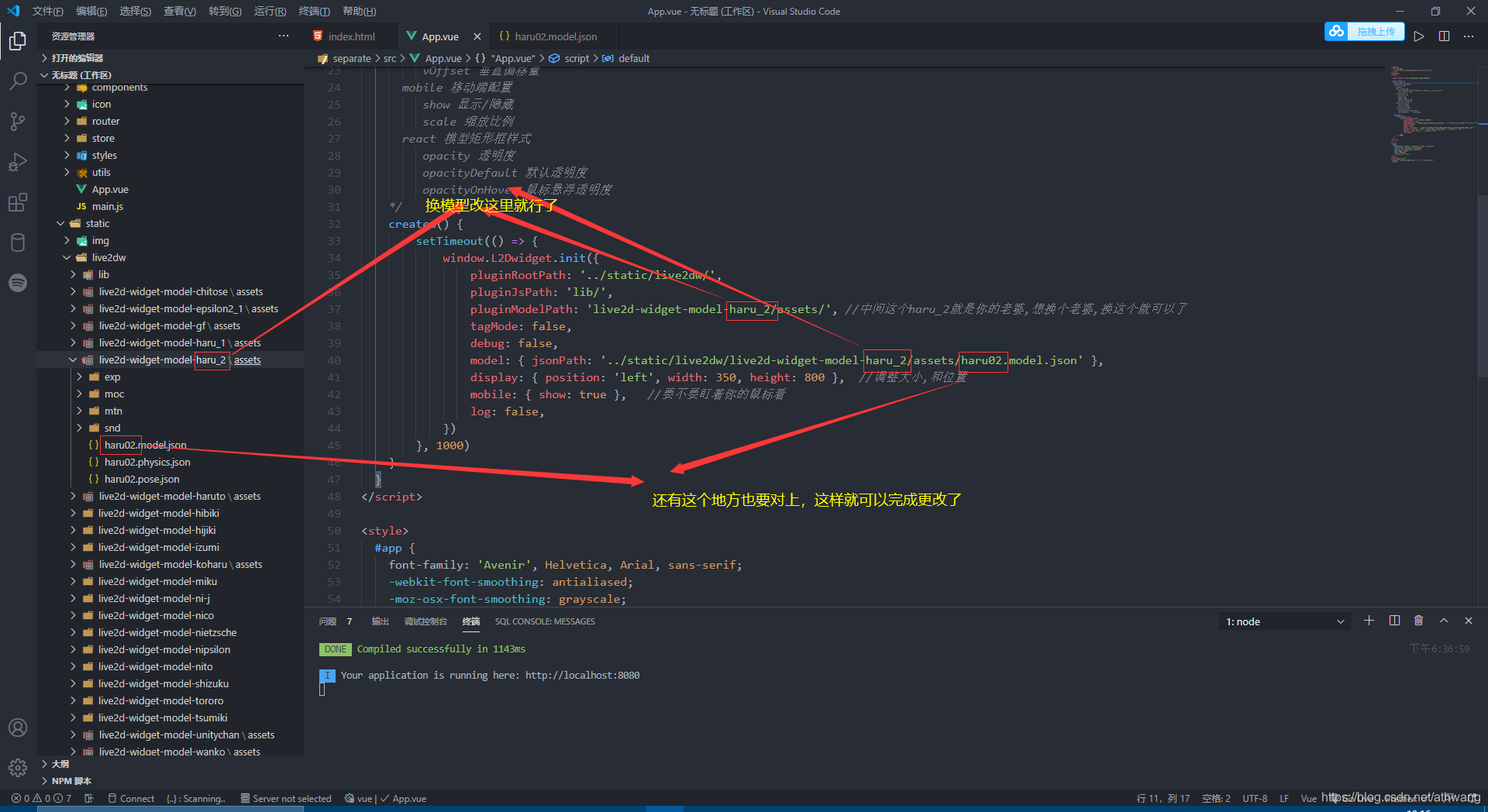Open the 查看(V) menu
This screenshot has width=1488, height=812.
click(180, 11)
